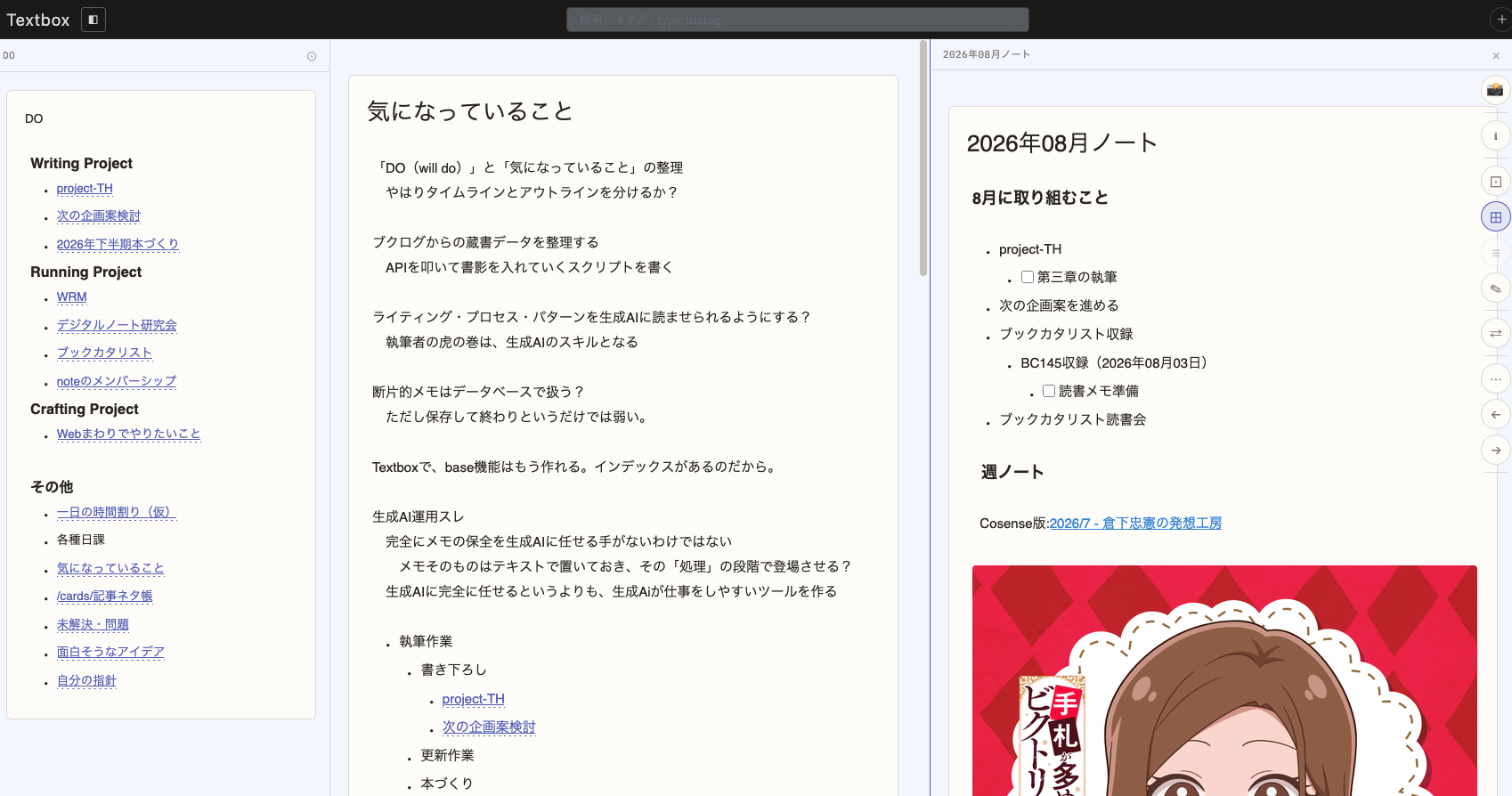This screenshot has width=1512, height=796.
Task: Close the 2026年08月ノート panel
Action: 1496,55
